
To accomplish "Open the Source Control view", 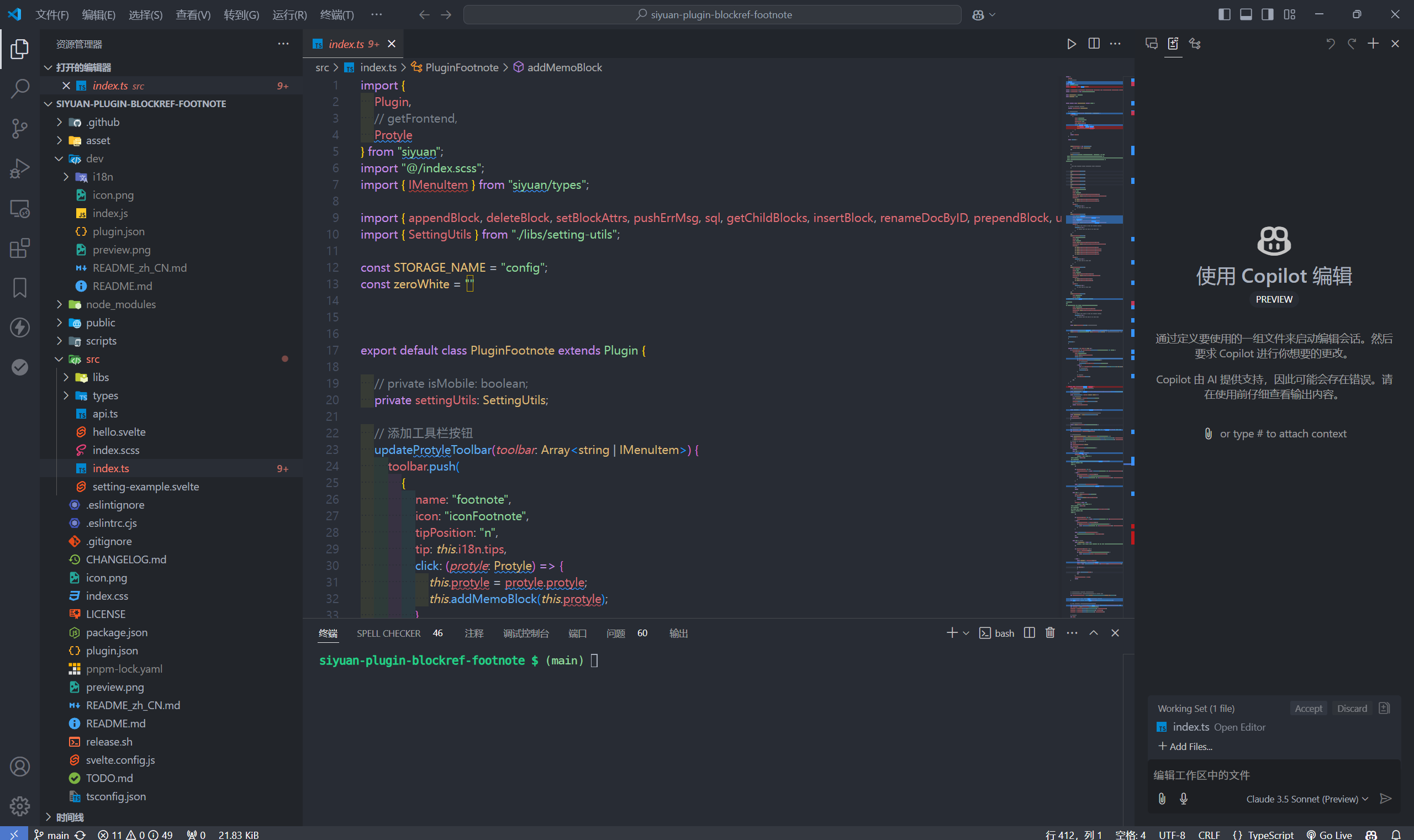I will tap(20, 128).
